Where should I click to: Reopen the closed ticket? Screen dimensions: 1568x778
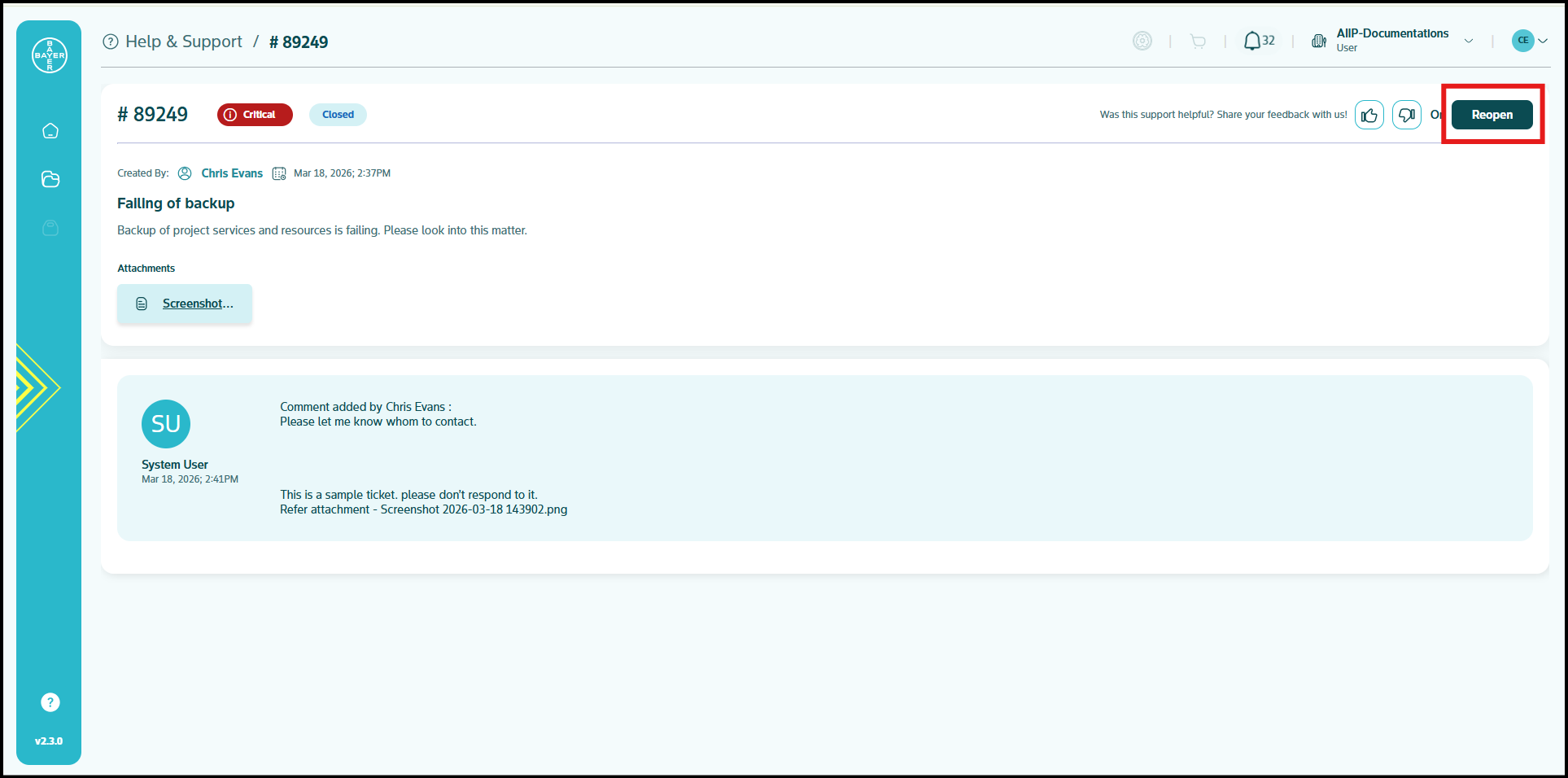point(1492,115)
